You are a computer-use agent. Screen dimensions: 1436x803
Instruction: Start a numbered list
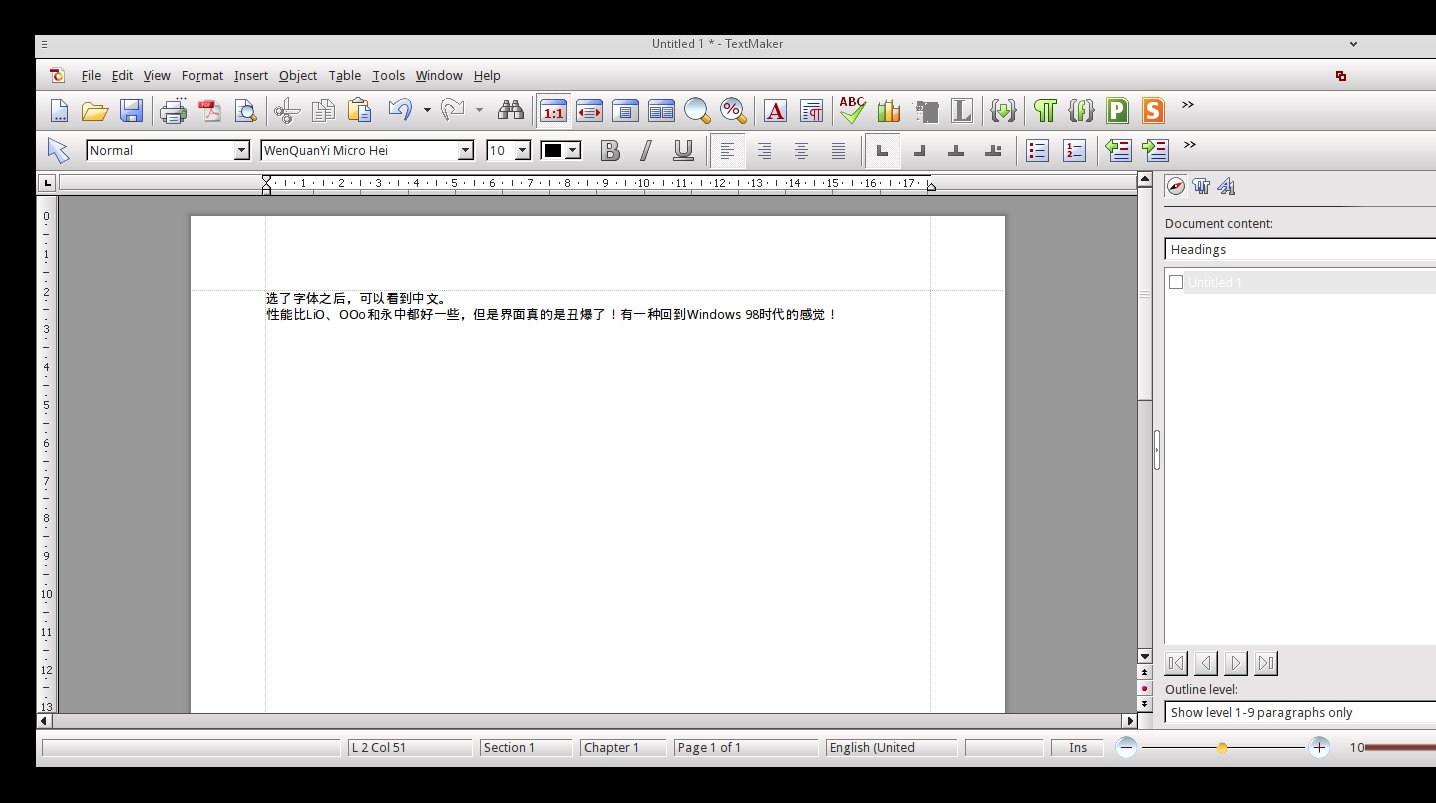pyautogui.click(x=1074, y=150)
